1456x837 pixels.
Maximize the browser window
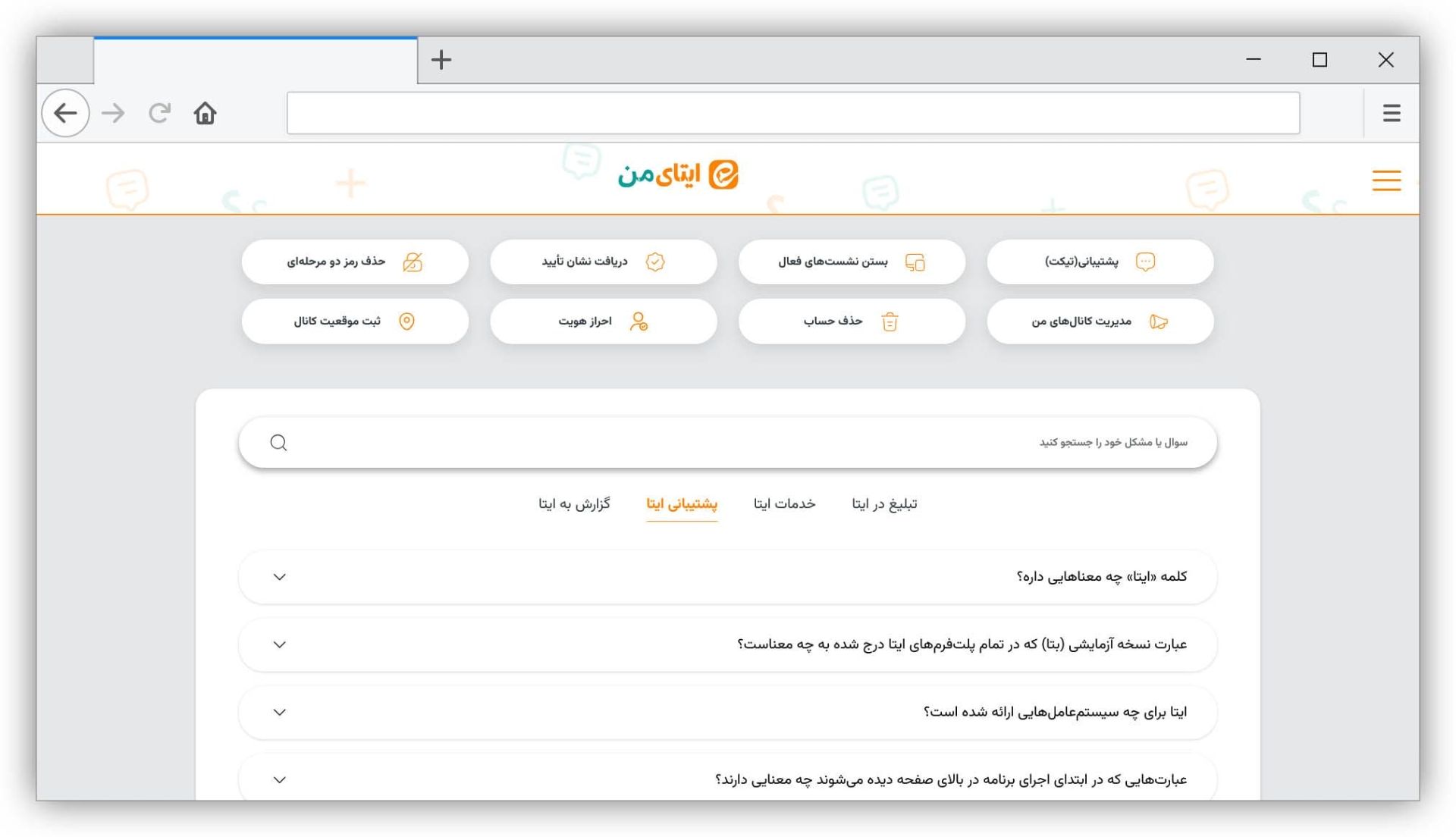(1319, 59)
